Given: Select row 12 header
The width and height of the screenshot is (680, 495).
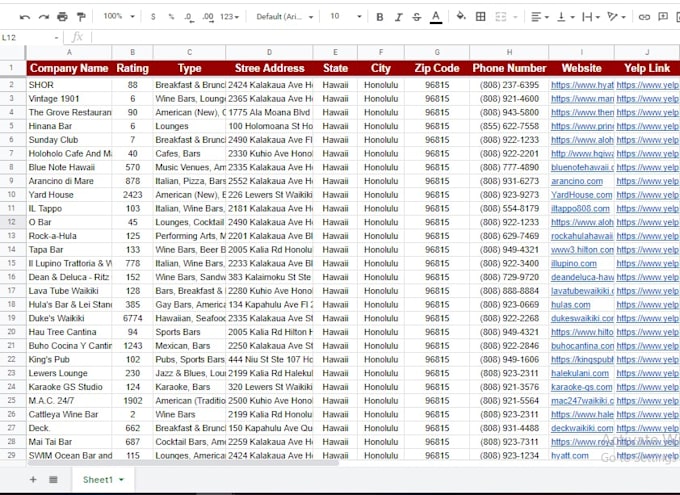Looking at the screenshot, I should [12, 222].
